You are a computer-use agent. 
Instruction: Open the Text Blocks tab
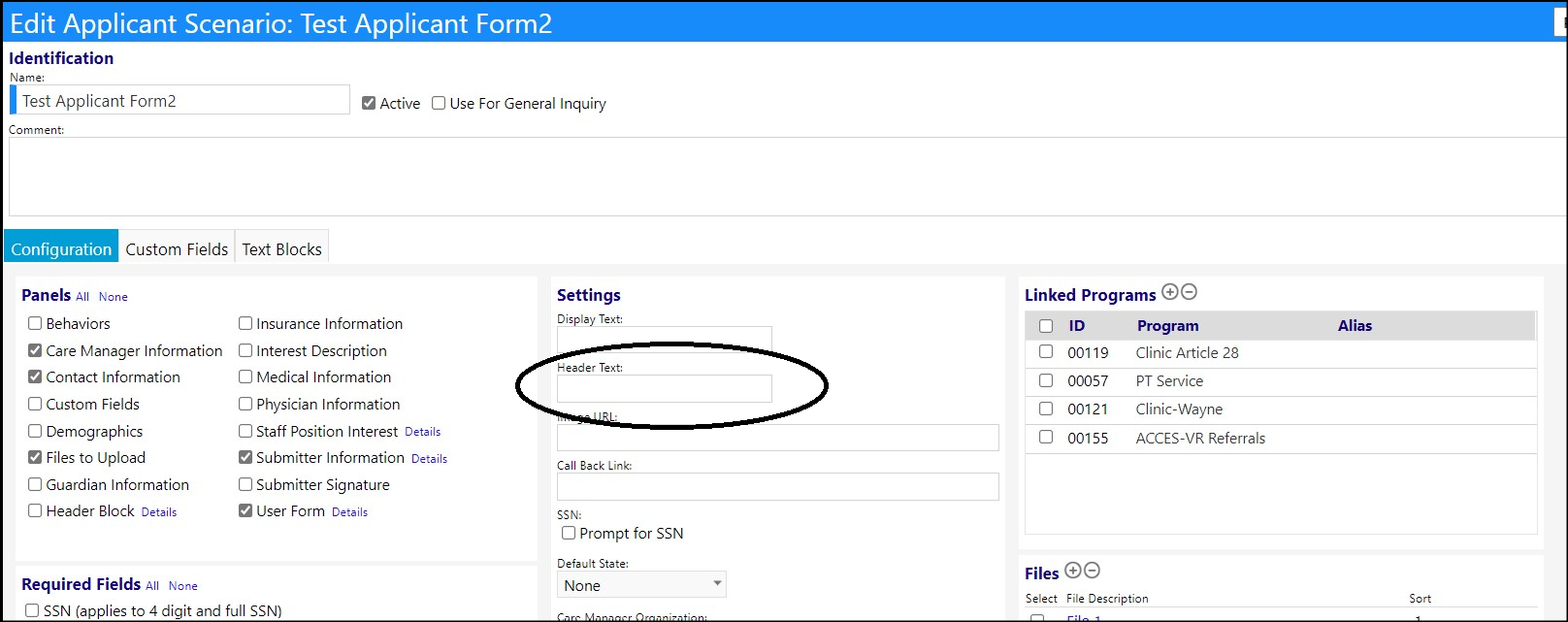point(281,248)
